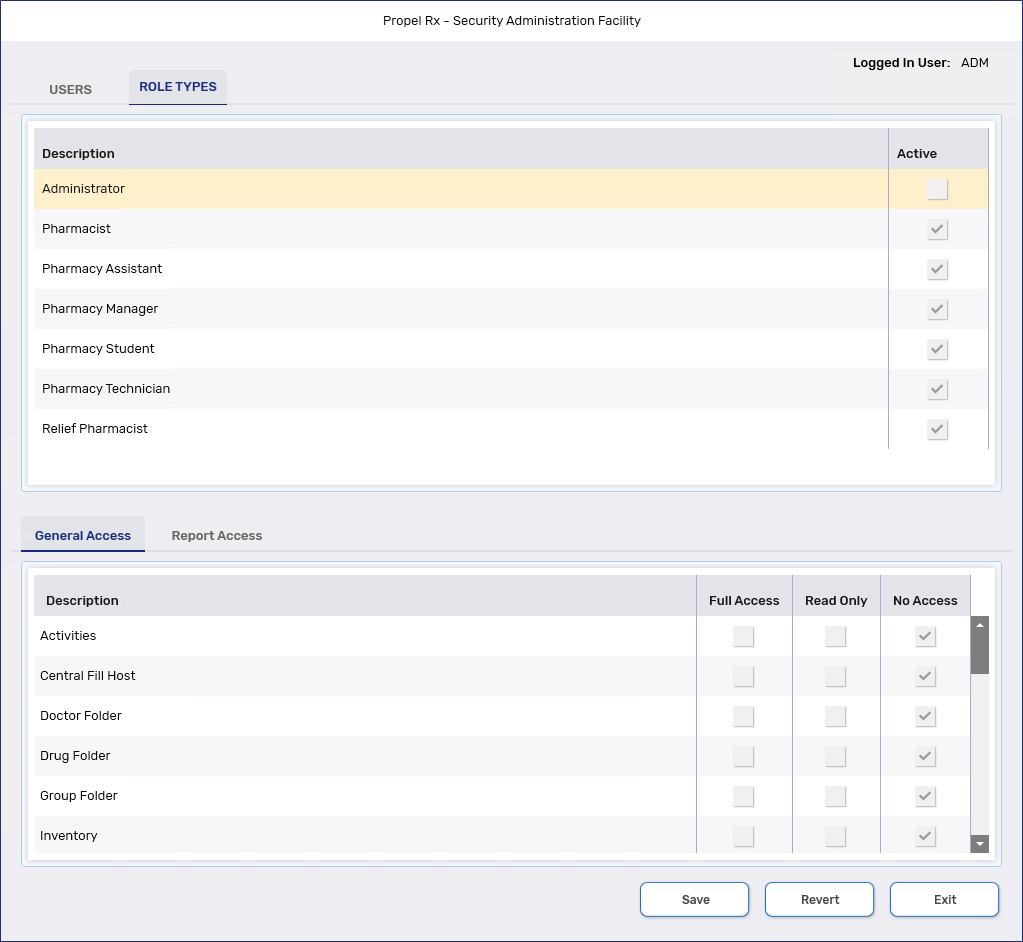Check Read Only for Activities
This screenshot has height=942, width=1023.
(x=835, y=636)
